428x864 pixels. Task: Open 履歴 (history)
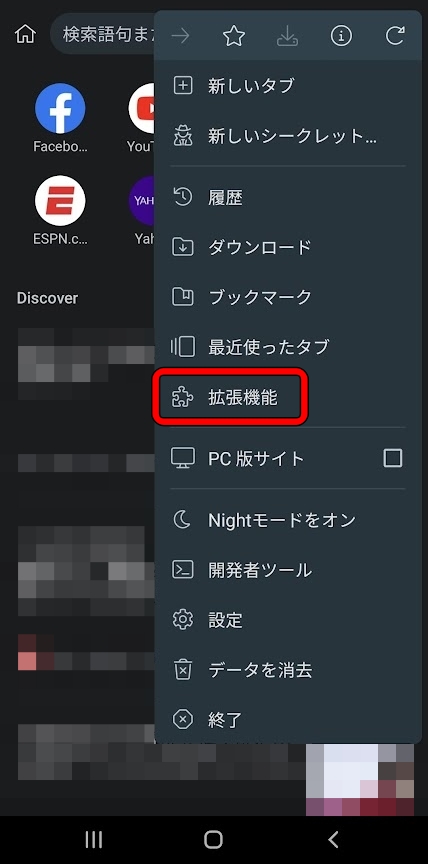[288, 197]
